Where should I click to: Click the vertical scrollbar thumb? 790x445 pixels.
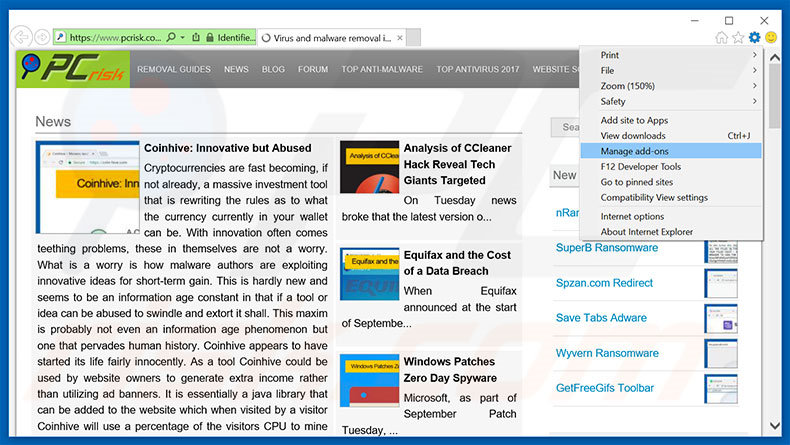[775, 96]
